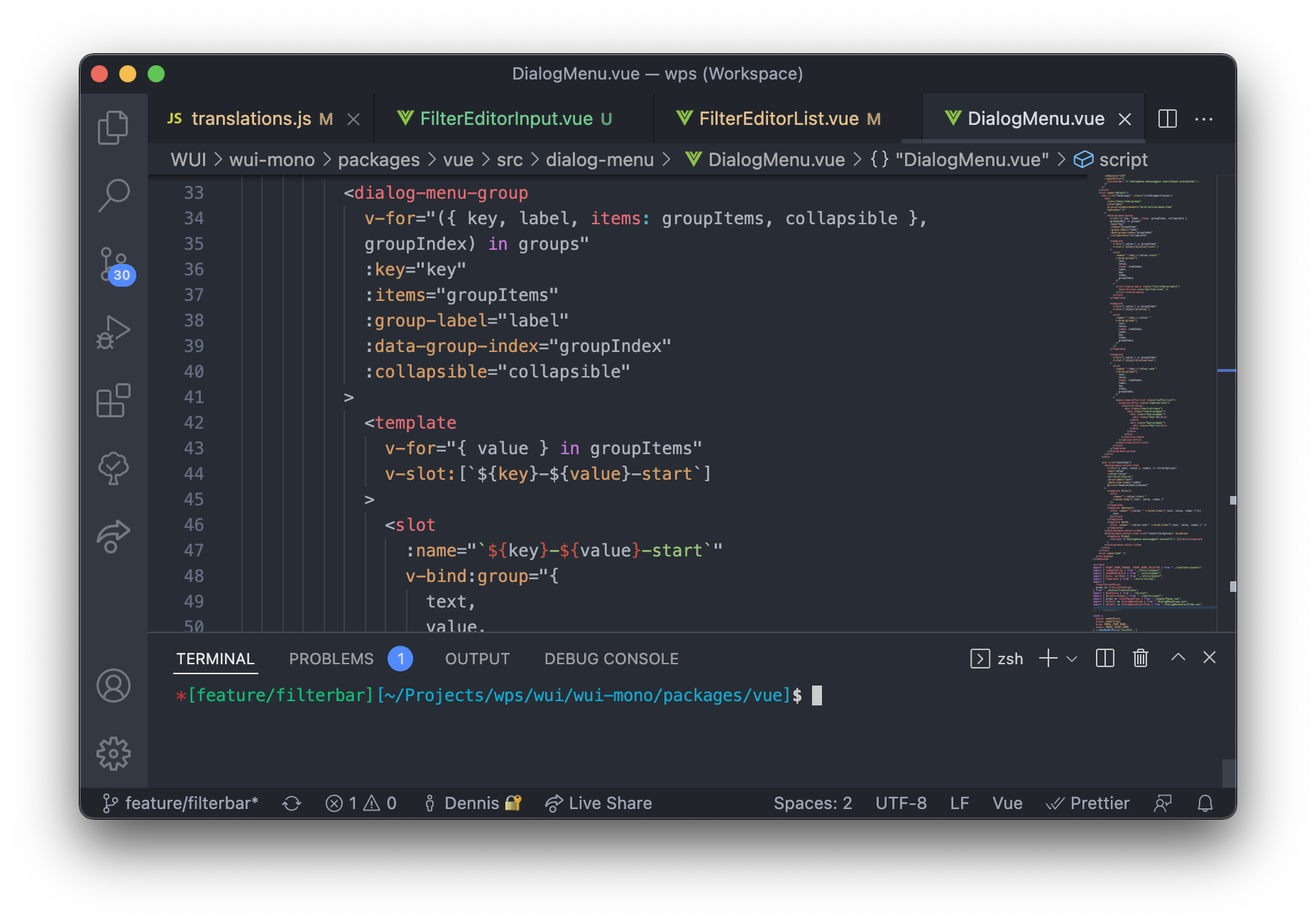Screen dimensions: 1316x924
Task: Open the Manage gear menu
Action: (113, 753)
